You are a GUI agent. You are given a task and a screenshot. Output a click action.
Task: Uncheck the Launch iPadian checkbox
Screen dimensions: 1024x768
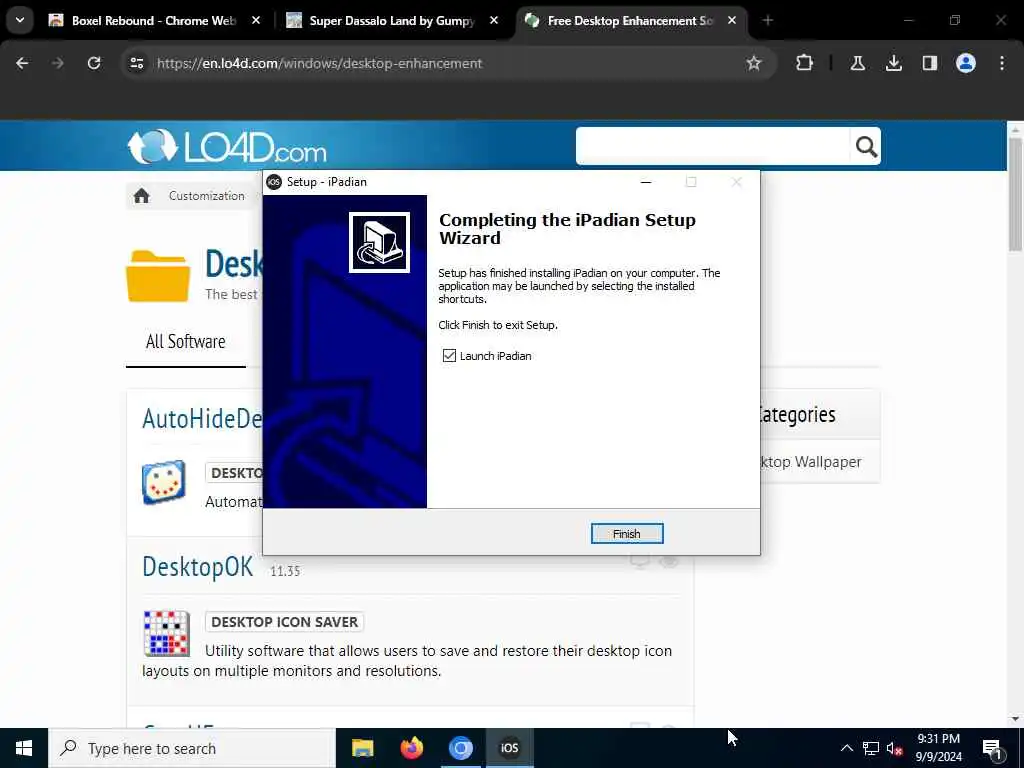pos(449,356)
